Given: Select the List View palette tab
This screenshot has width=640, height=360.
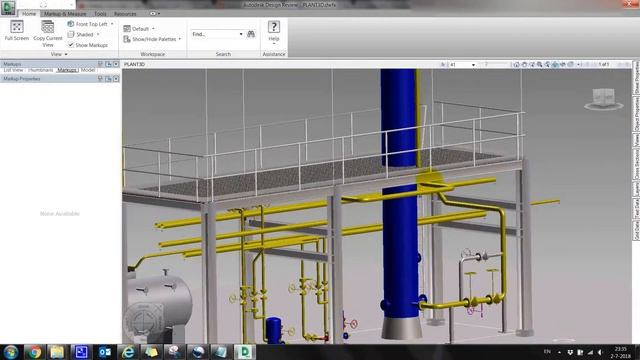Looking at the screenshot, I should (13, 70).
